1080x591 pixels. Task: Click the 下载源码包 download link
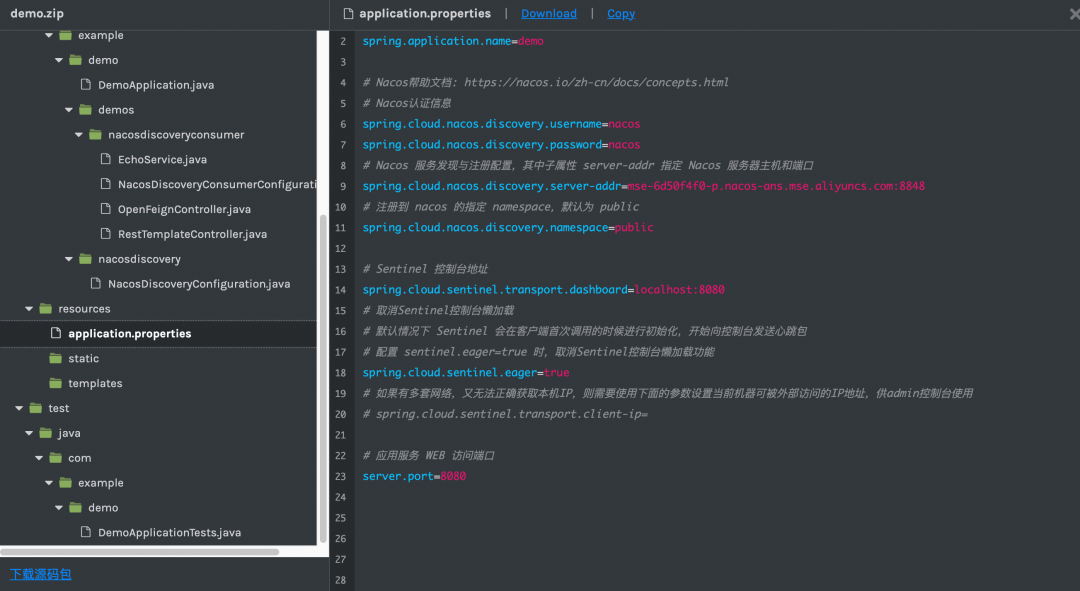click(x=40, y=574)
